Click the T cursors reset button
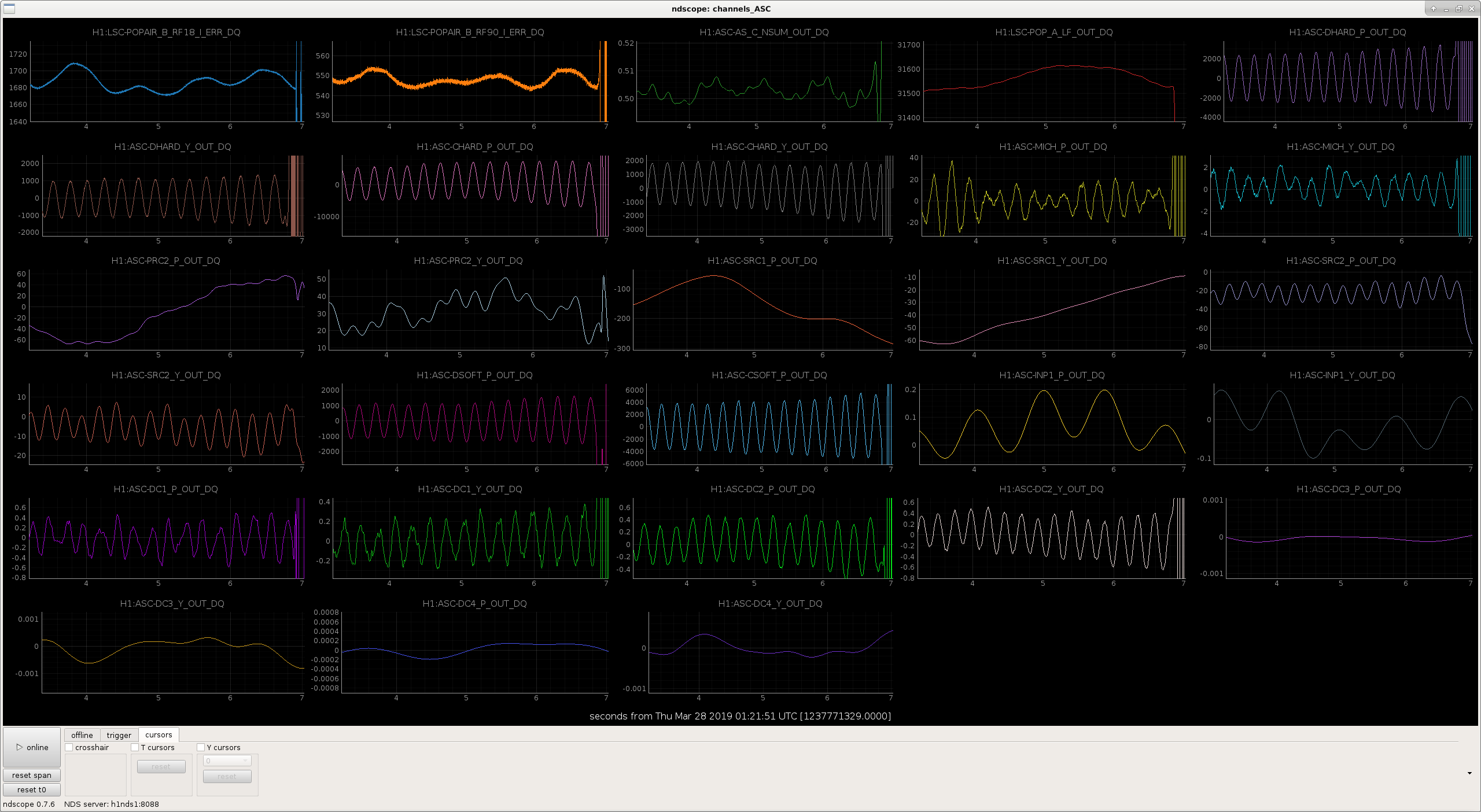1481x812 pixels. 161,766
